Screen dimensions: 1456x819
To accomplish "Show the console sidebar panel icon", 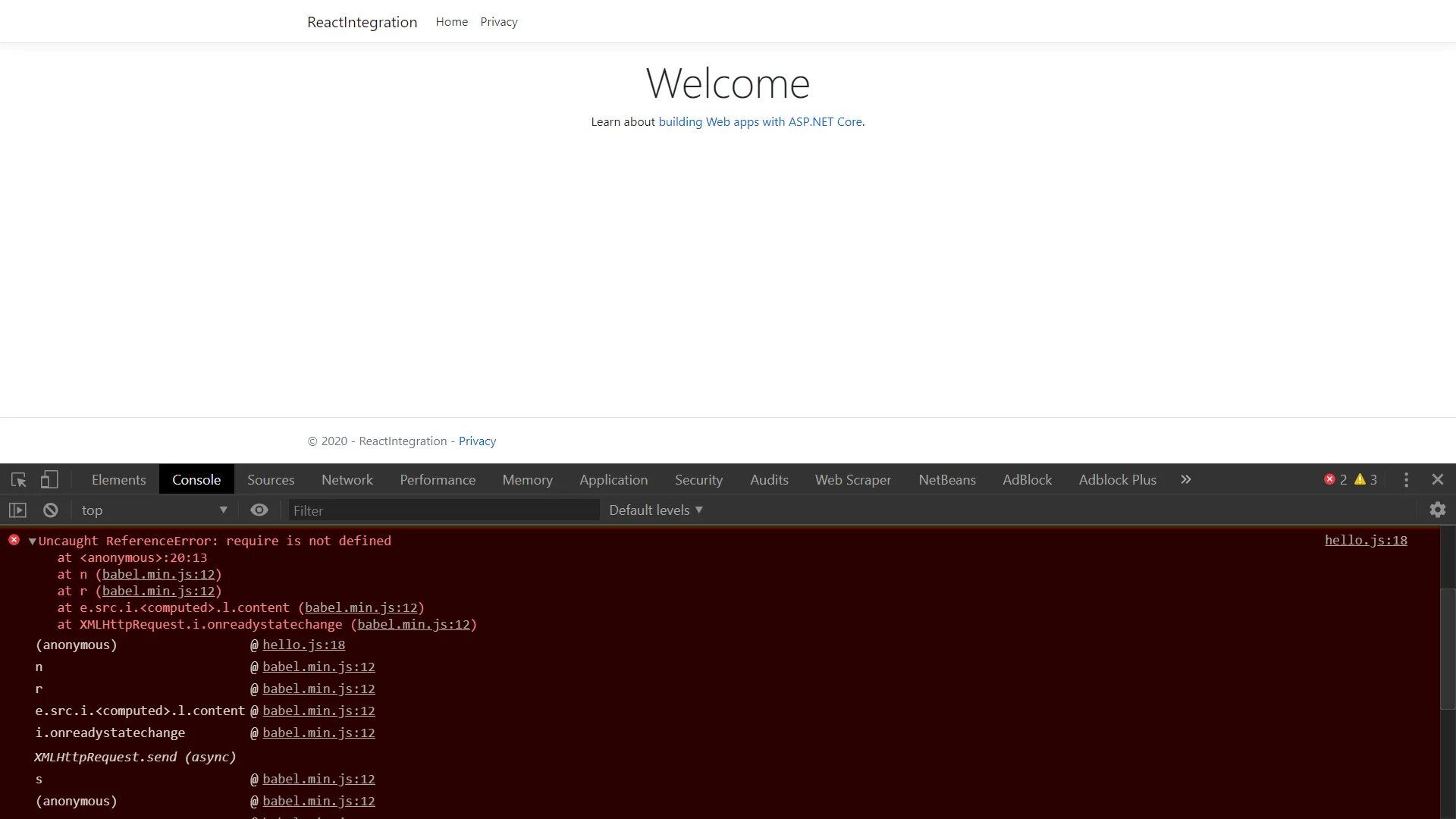I will [x=17, y=510].
